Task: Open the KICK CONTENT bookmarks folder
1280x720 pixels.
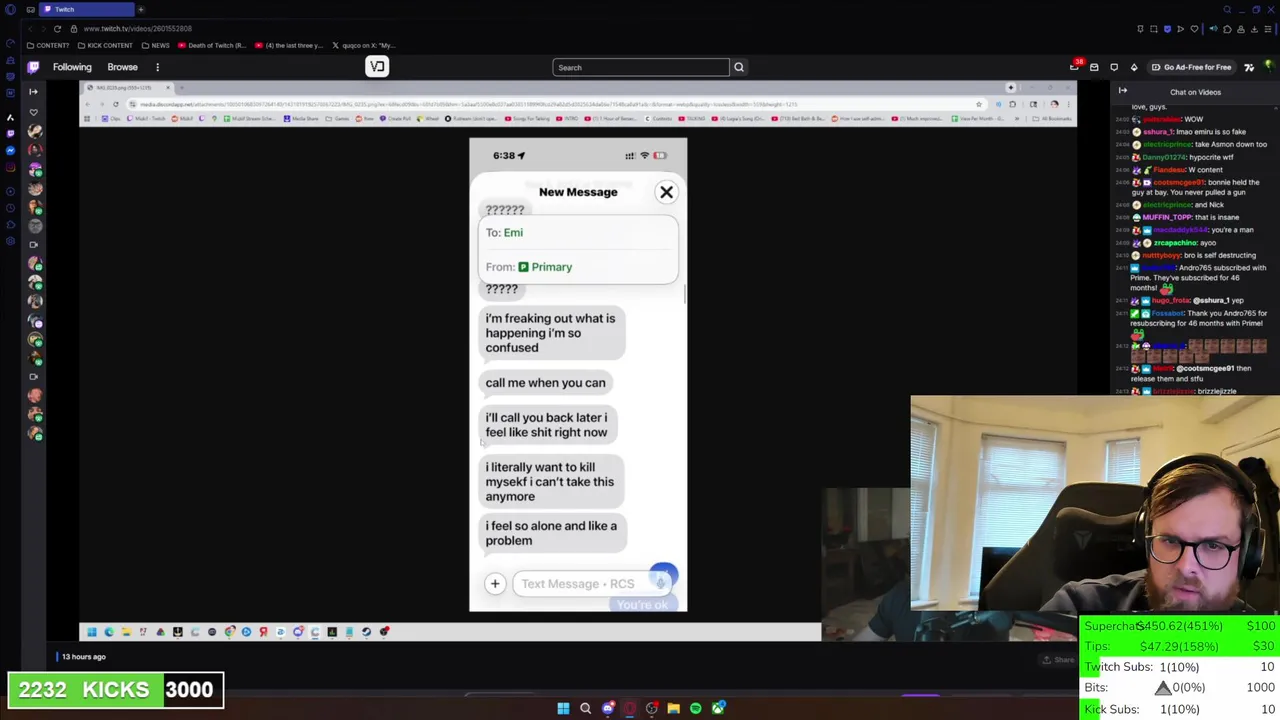Action: pos(104,45)
